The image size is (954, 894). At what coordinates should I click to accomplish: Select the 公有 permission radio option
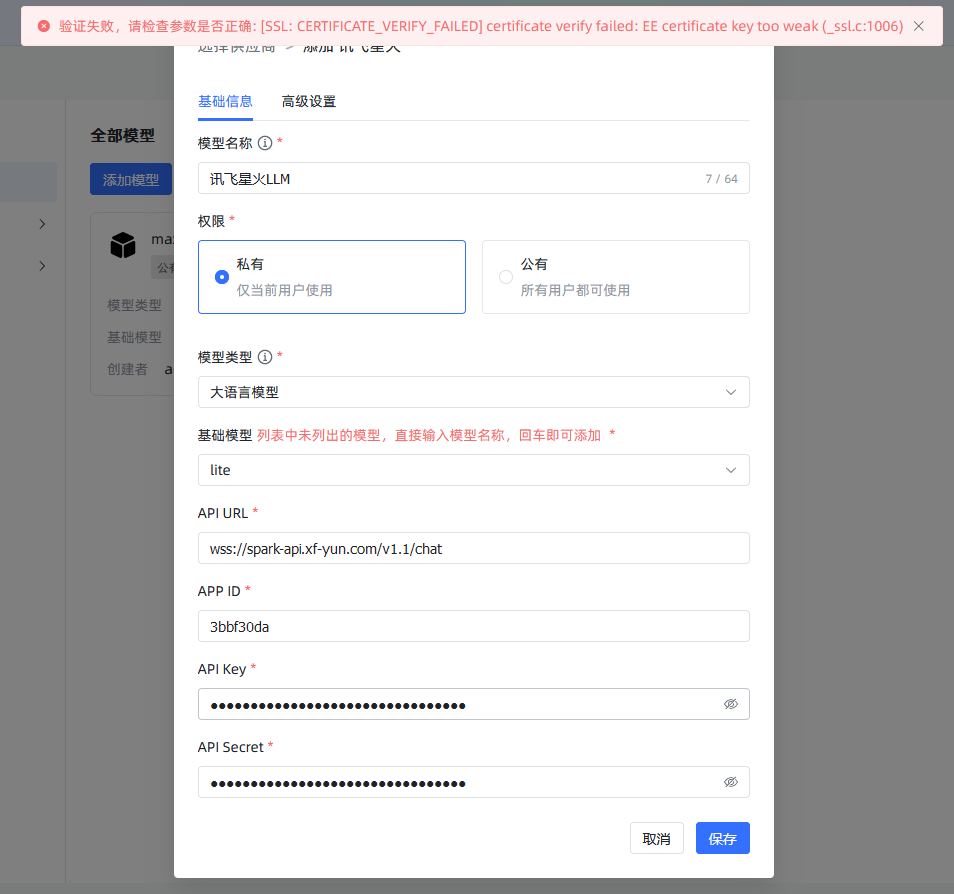click(616, 277)
